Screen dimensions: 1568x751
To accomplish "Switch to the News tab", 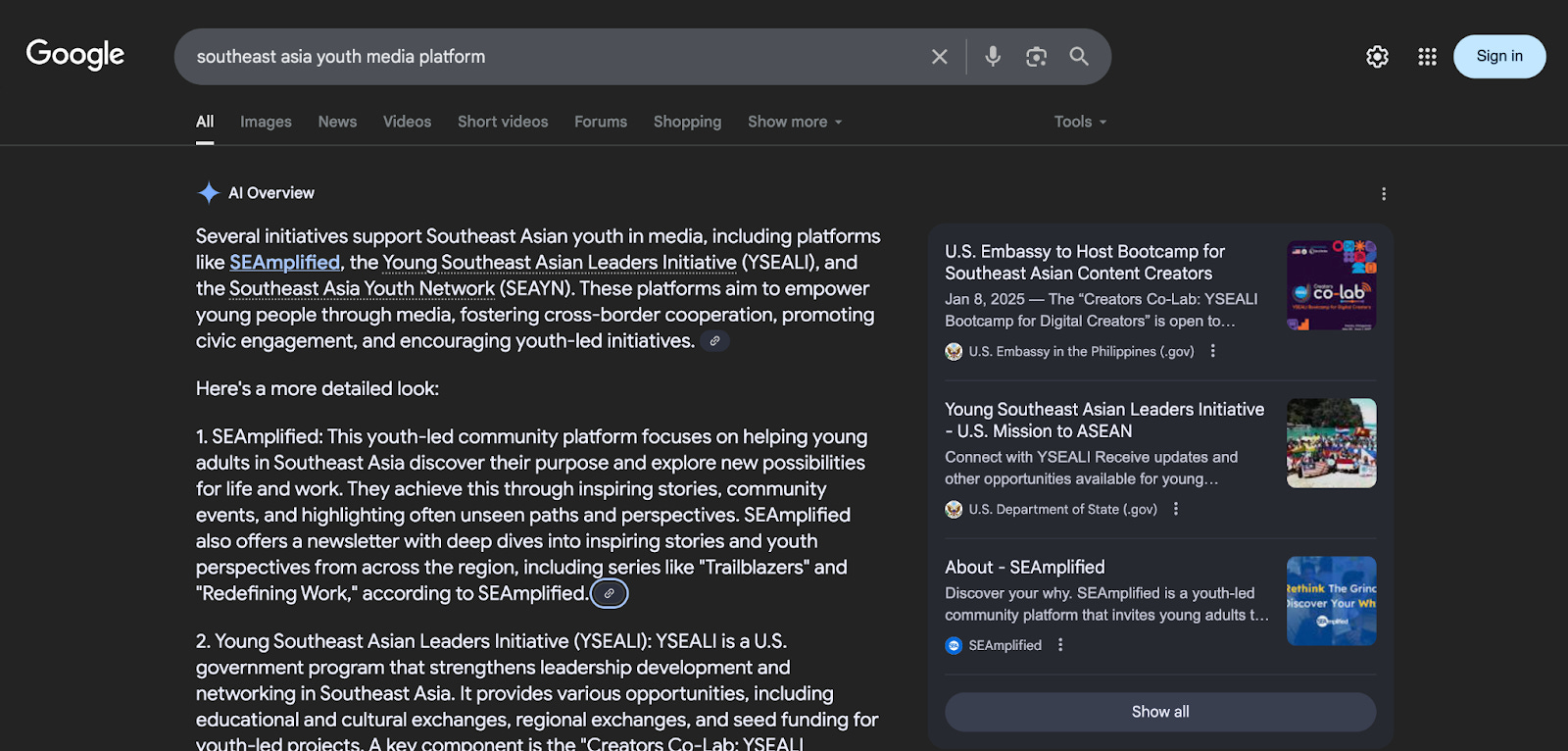I will pyautogui.click(x=337, y=122).
